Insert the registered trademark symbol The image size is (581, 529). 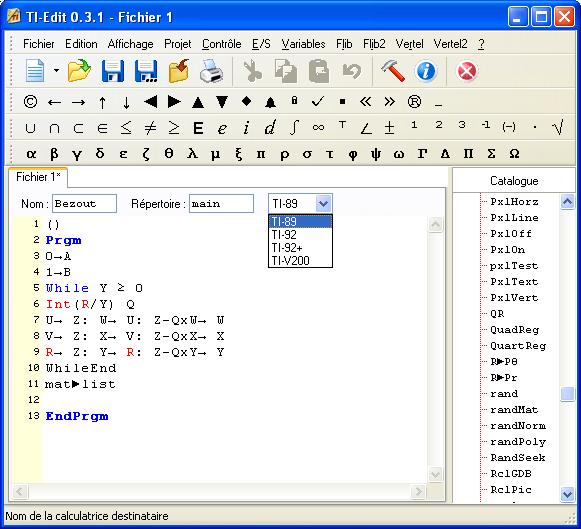414,102
